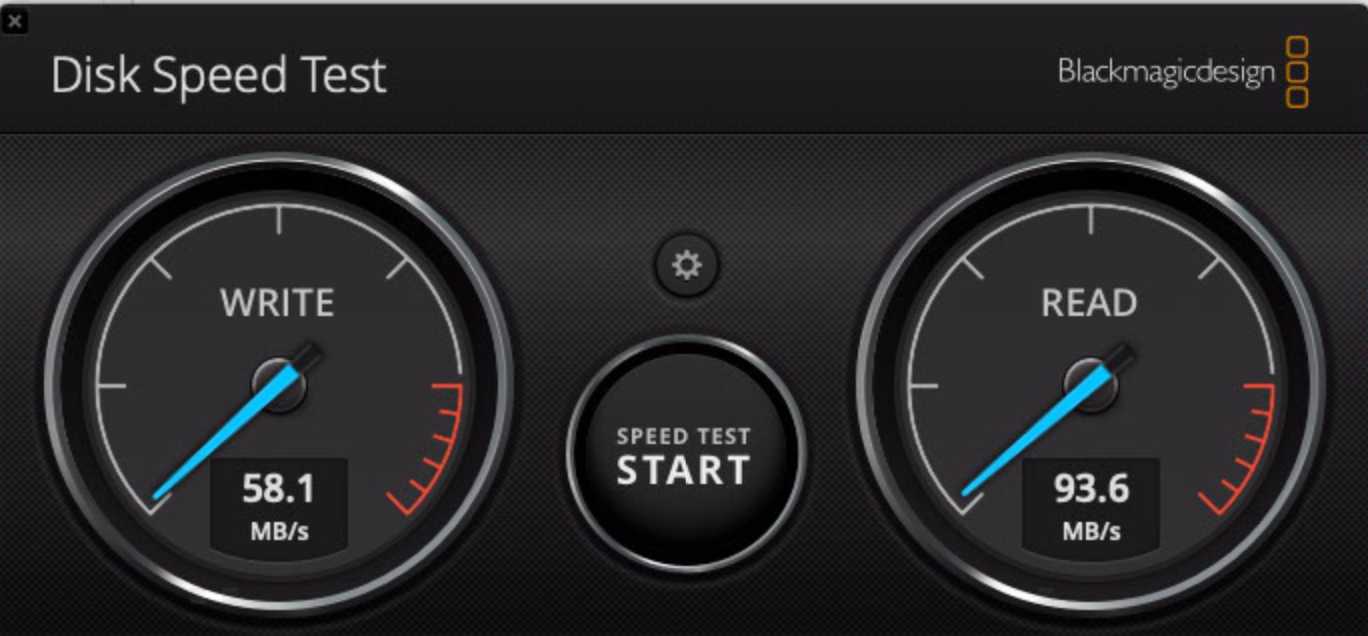
Task: Select the WRITE gauge label
Action: pos(277,303)
